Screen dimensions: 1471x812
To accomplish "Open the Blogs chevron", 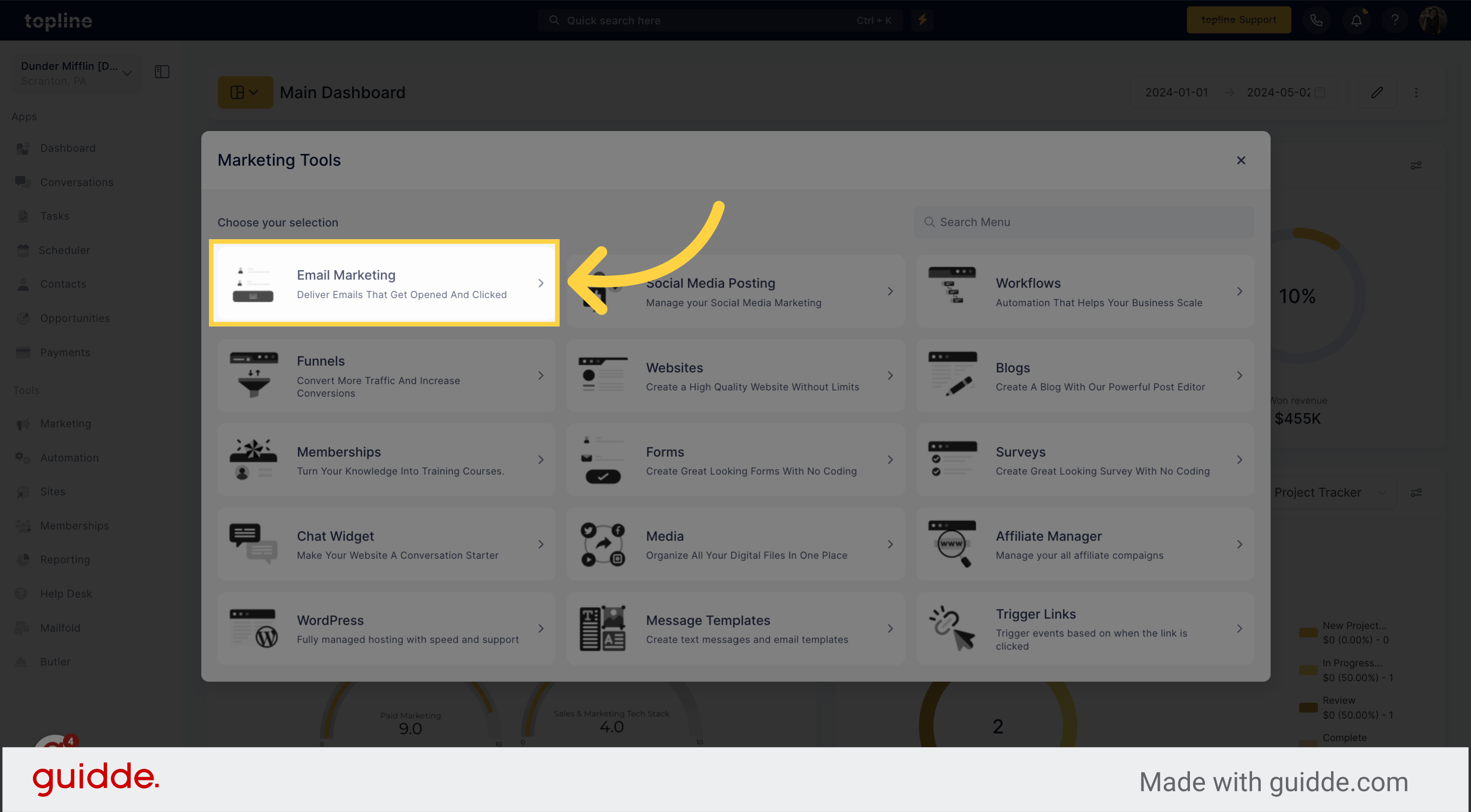I will click(x=1239, y=375).
